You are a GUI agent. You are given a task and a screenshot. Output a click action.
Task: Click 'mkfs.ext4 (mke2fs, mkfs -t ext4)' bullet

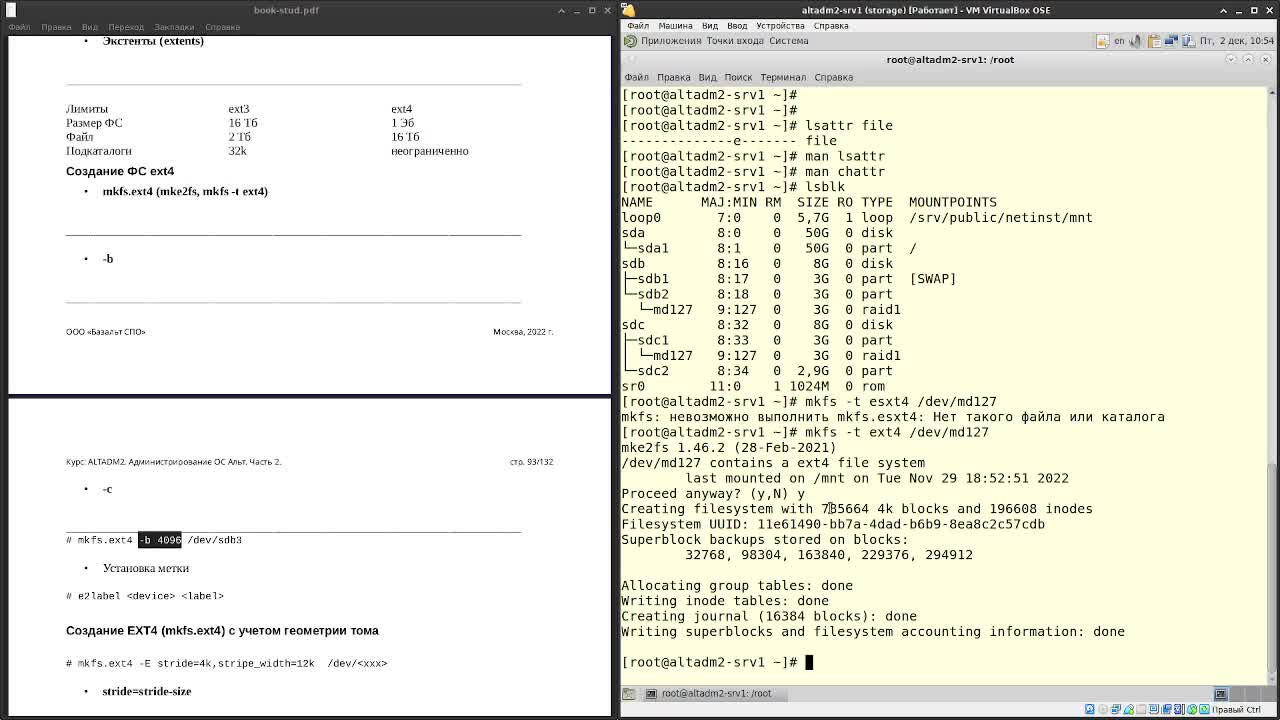point(185,191)
